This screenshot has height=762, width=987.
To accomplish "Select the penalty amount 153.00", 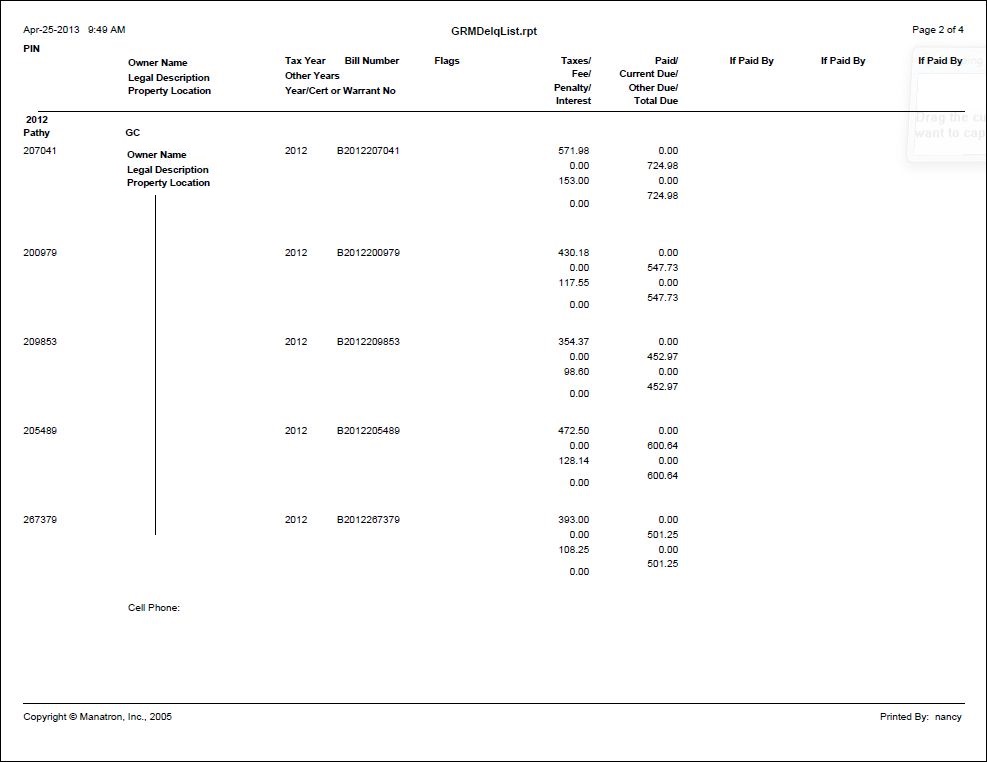I will (573, 181).
